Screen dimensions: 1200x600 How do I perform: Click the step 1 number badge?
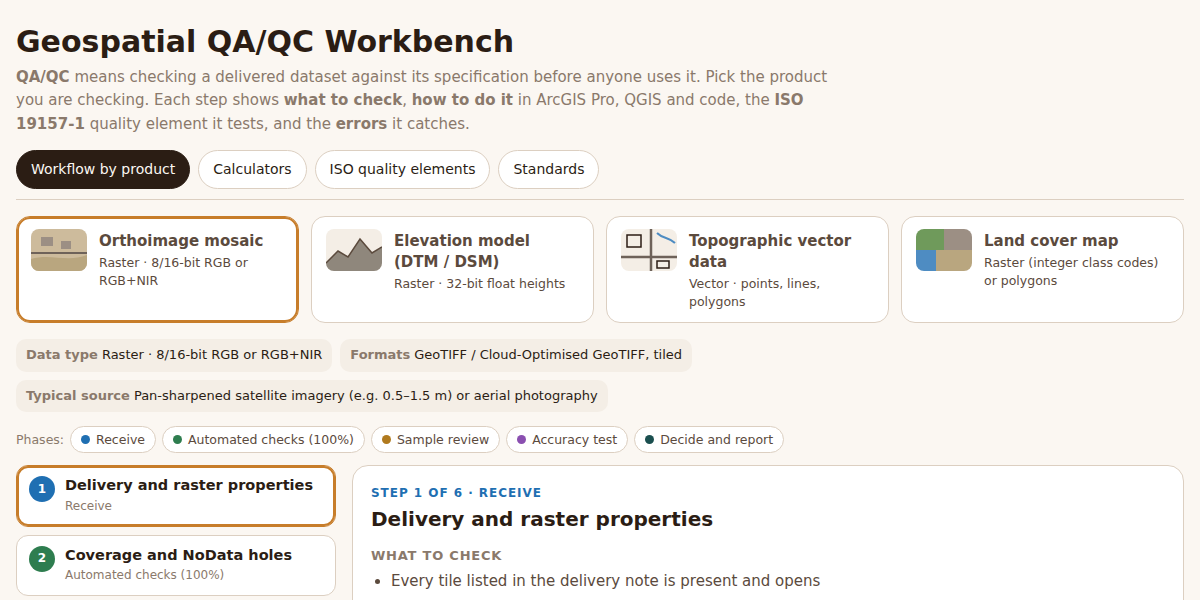(x=42, y=489)
